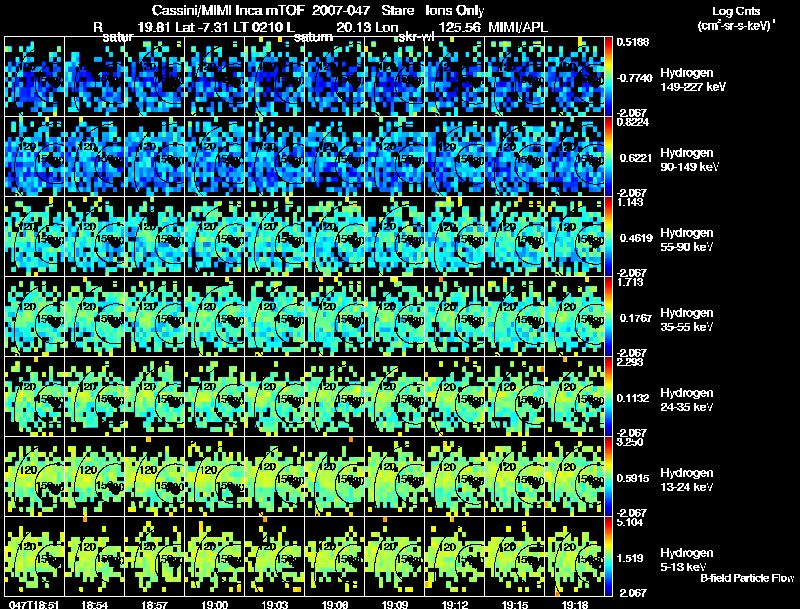Viewport: 800px width, 609px height.
Task: Select the '19:03' time label
Action: pyautogui.click(x=275, y=605)
